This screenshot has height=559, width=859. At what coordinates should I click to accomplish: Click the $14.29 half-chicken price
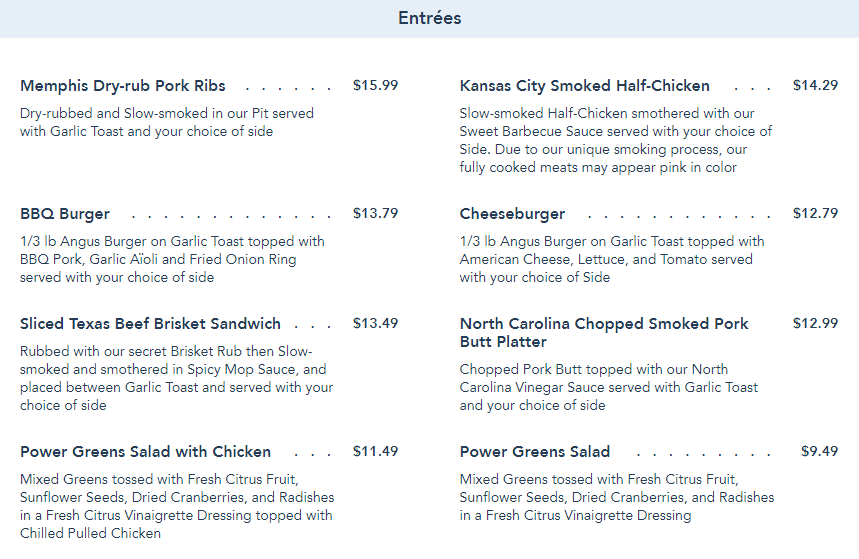pyautogui.click(x=815, y=86)
